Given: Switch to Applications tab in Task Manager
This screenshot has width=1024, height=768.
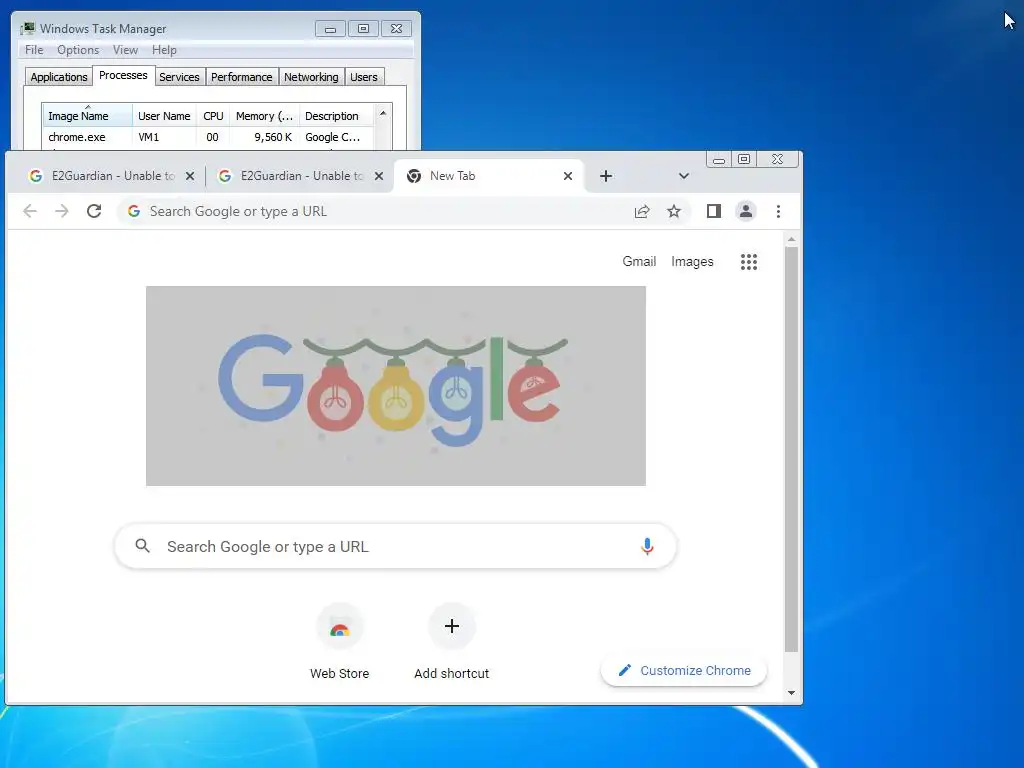Looking at the screenshot, I should click(x=59, y=77).
